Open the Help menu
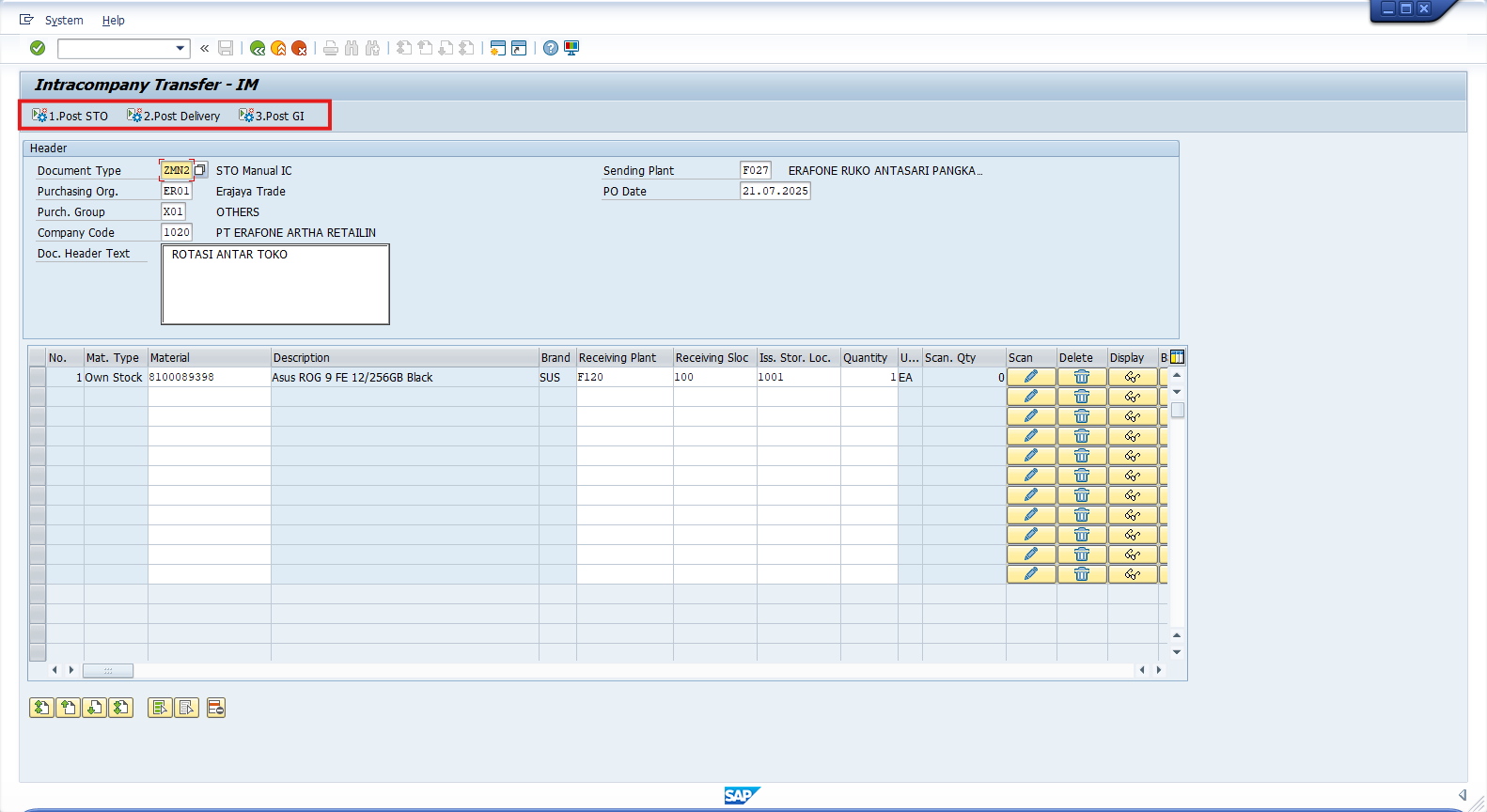 113,21
